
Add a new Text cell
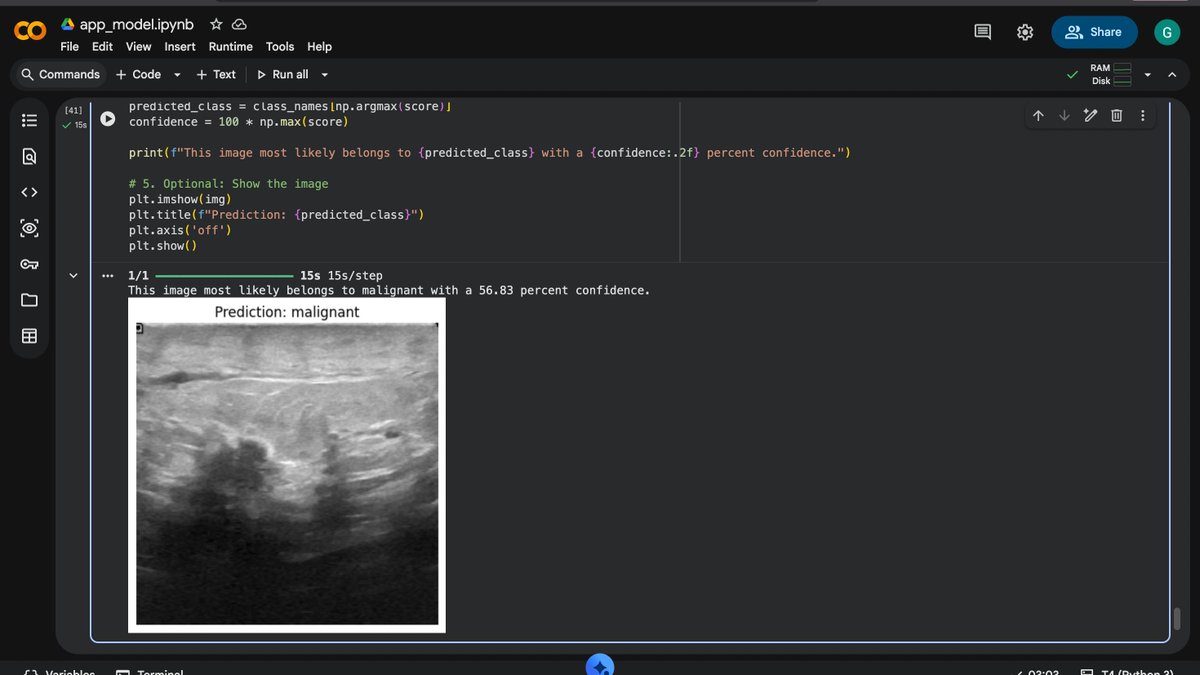(x=216, y=74)
